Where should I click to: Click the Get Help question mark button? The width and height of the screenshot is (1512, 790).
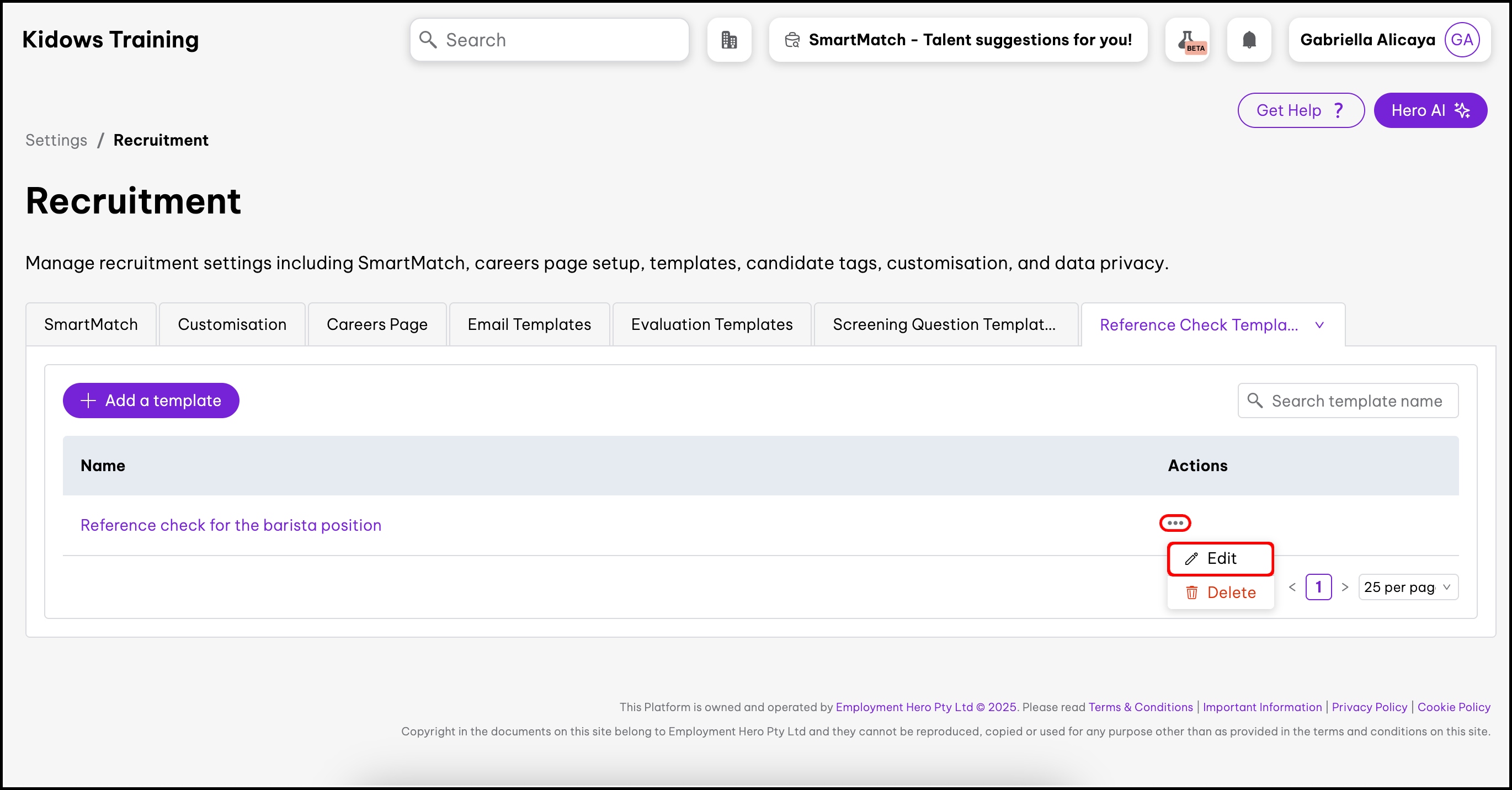(x=1300, y=110)
